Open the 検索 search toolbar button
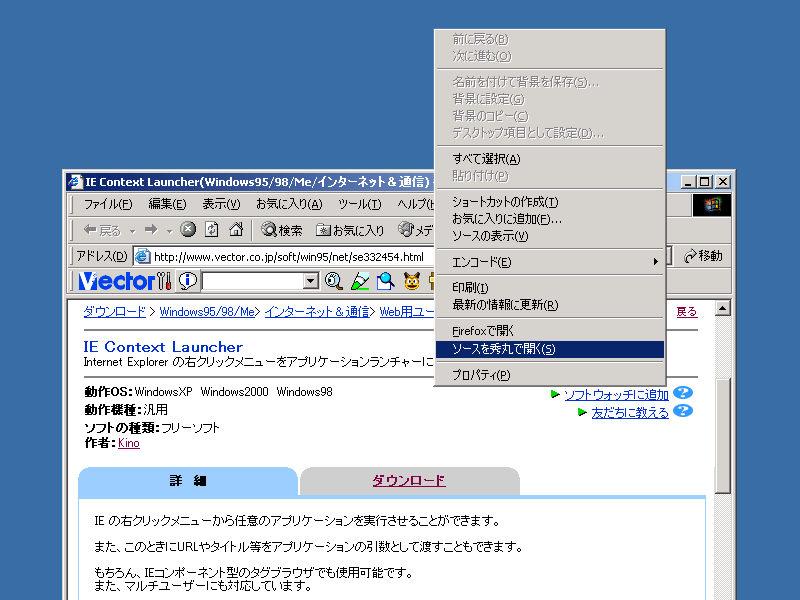The image size is (800, 600). (x=282, y=230)
